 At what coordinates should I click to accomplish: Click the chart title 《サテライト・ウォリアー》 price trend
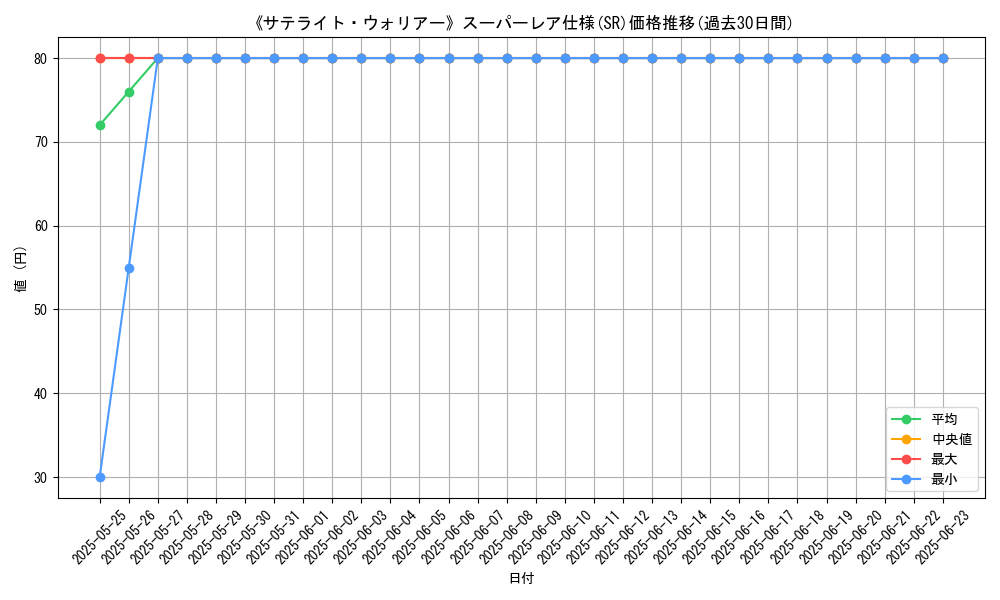[522, 23]
